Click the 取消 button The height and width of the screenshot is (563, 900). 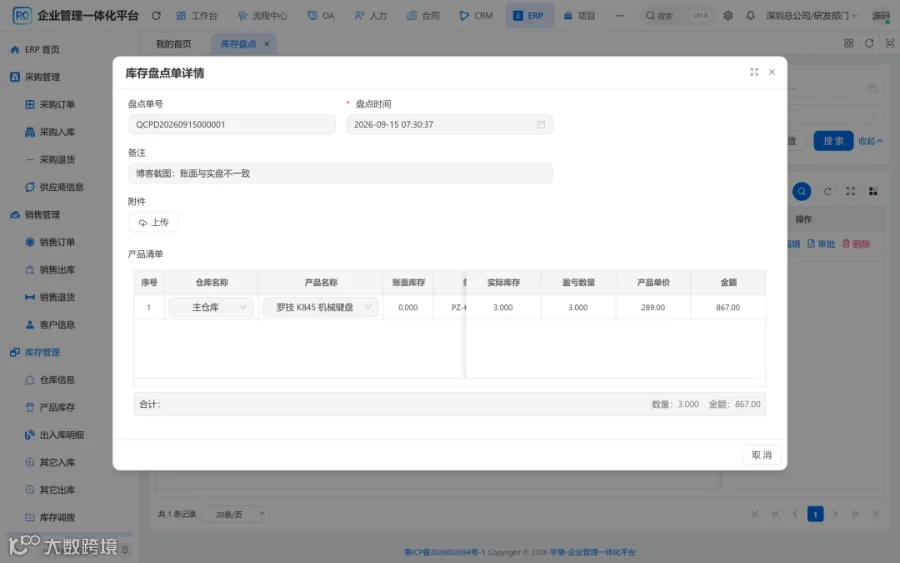(x=762, y=455)
